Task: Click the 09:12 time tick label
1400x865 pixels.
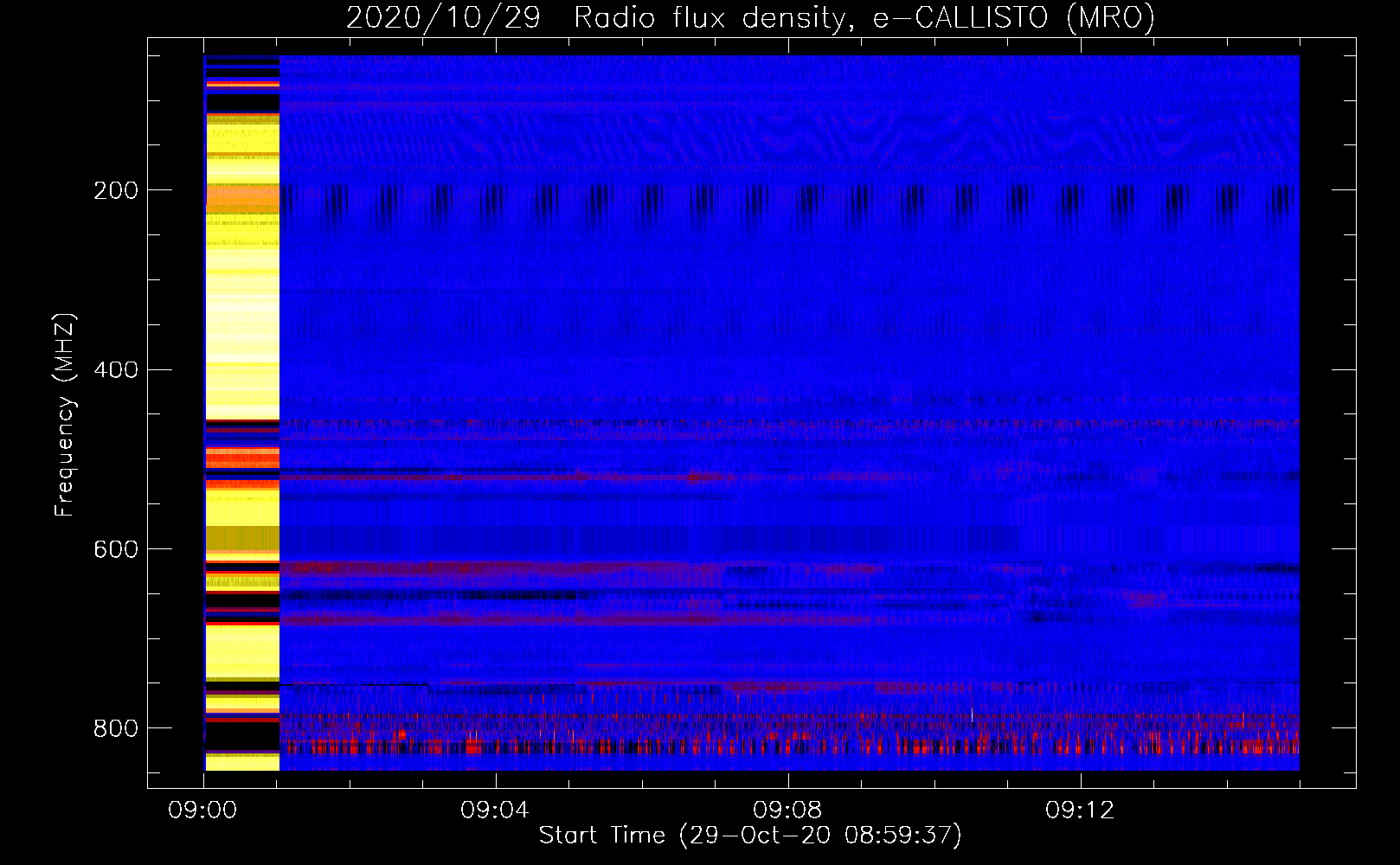Action: pos(1080,811)
